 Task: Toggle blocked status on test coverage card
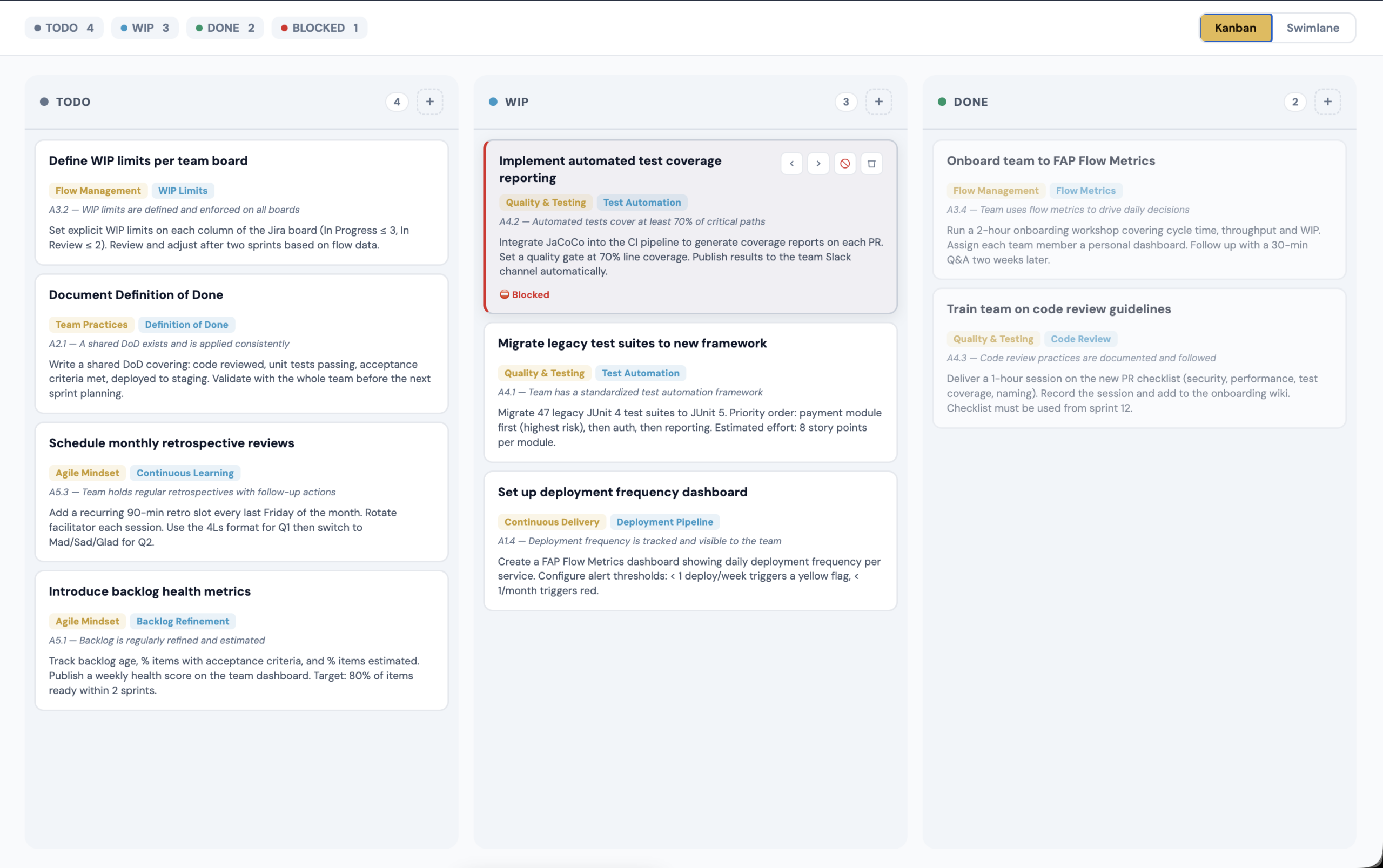tap(844, 164)
